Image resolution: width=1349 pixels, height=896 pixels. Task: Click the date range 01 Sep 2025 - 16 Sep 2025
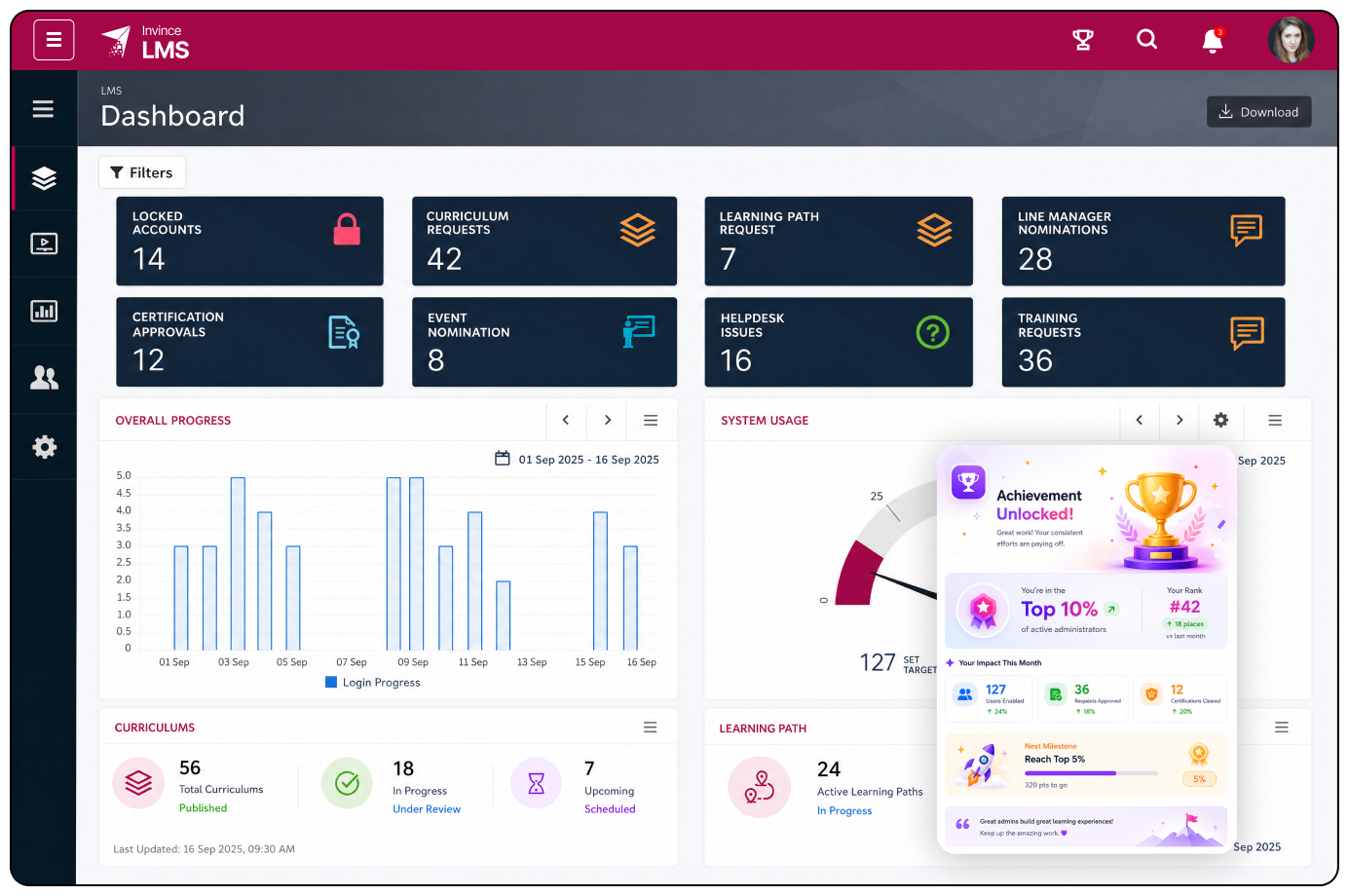pyautogui.click(x=588, y=460)
